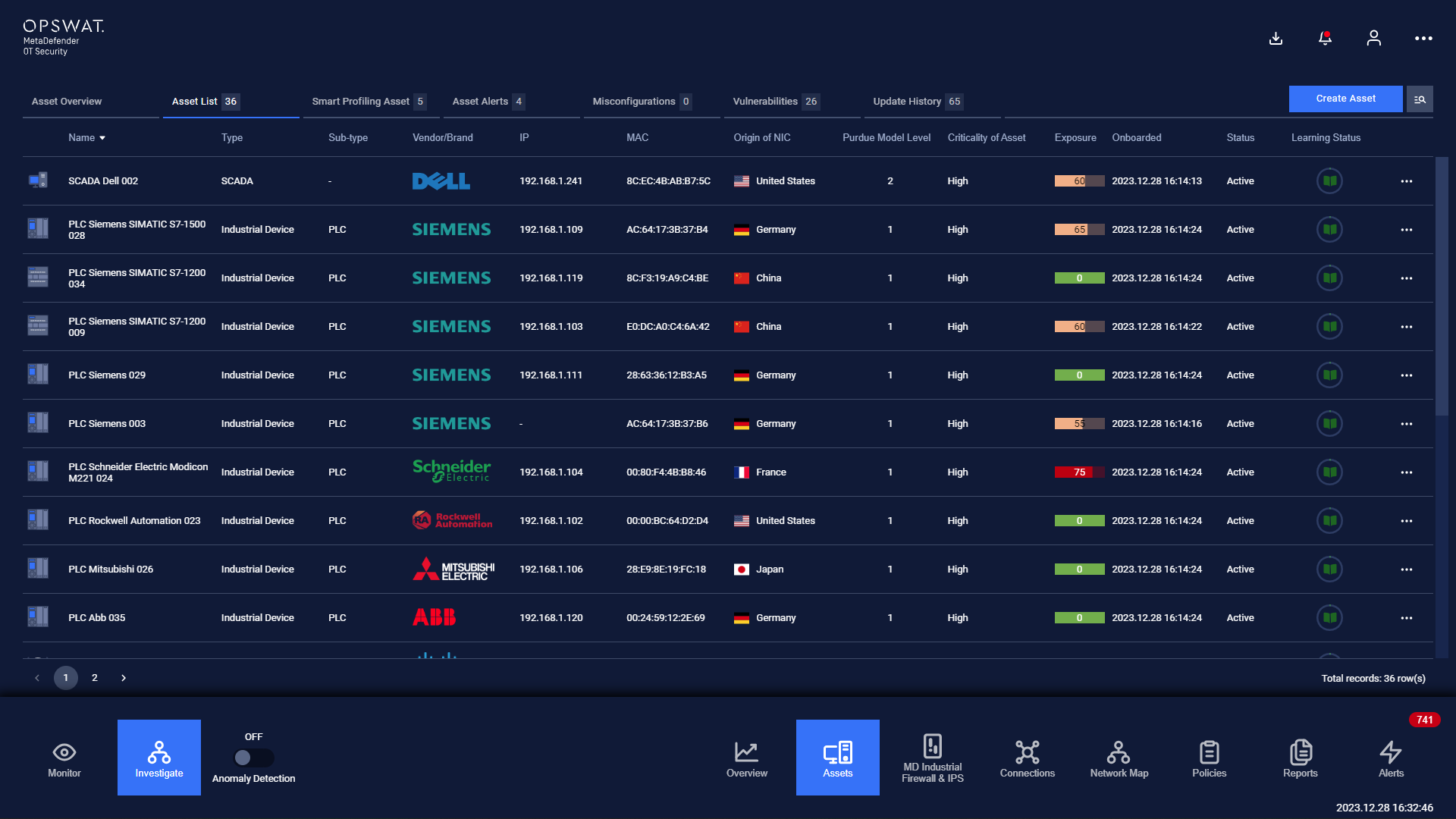Click Japan origin for Mitsubishi row
This screenshot has height=819, width=1456.
pos(759,570)
